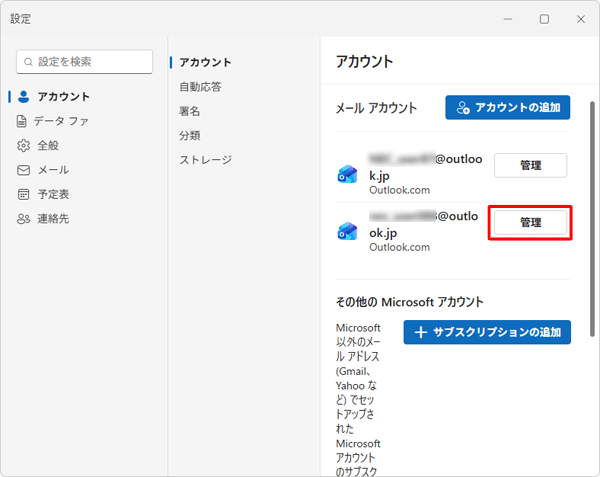Click 管理 for the first outlook.jp account

click(530, 165)
